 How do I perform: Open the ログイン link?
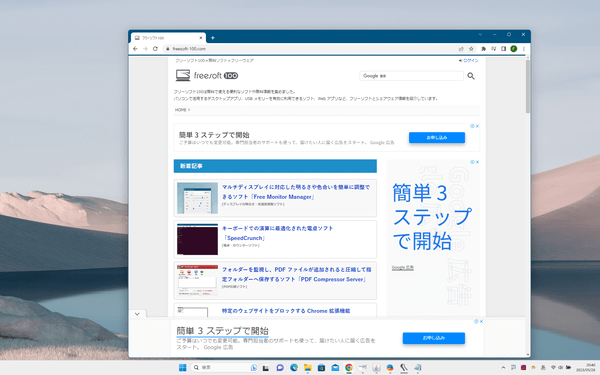(x=470, y=60)
